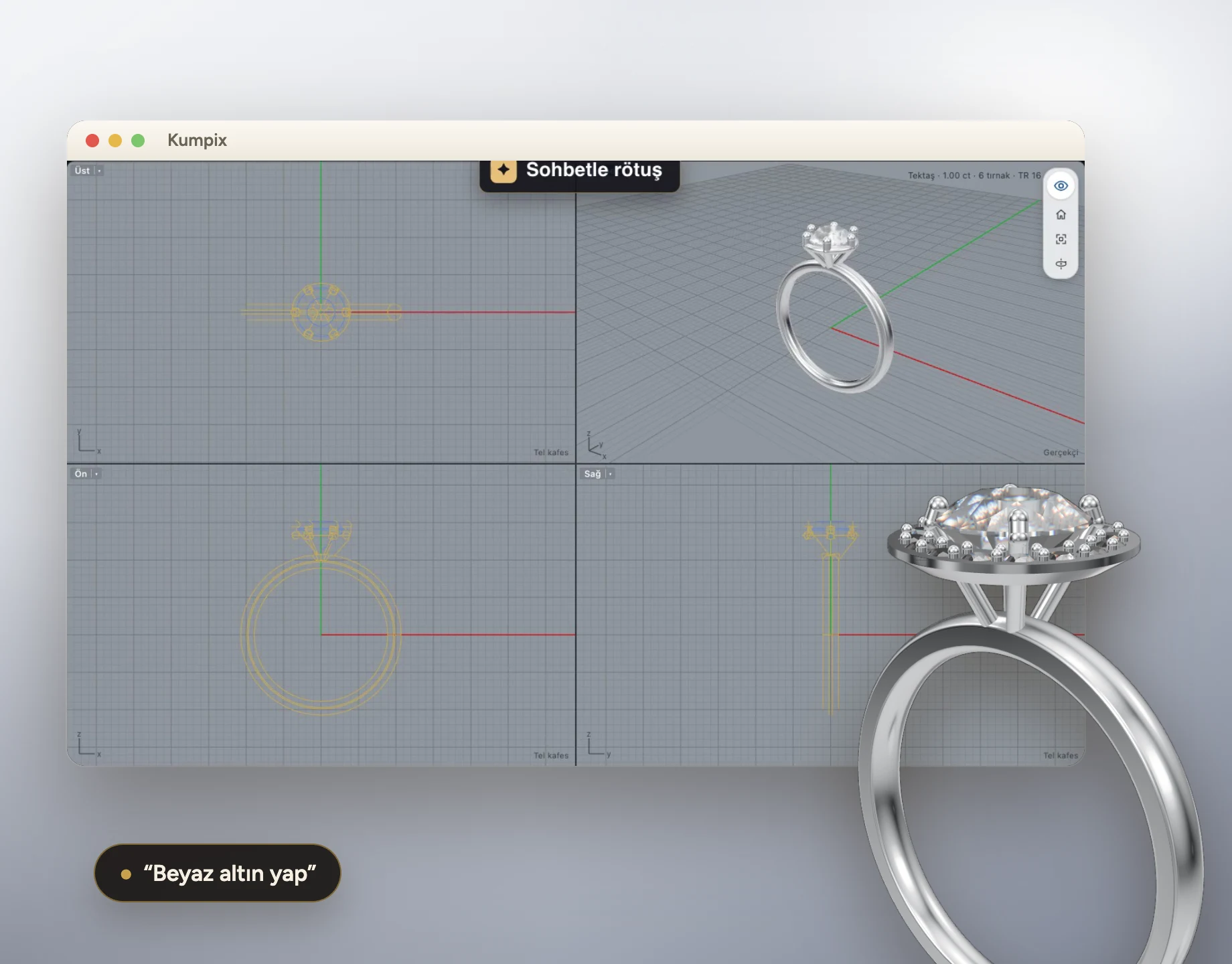Screen dimensions: 1232x964
Task: Click the Tektaş 1.00 ct info text
Action: [974, 175]
